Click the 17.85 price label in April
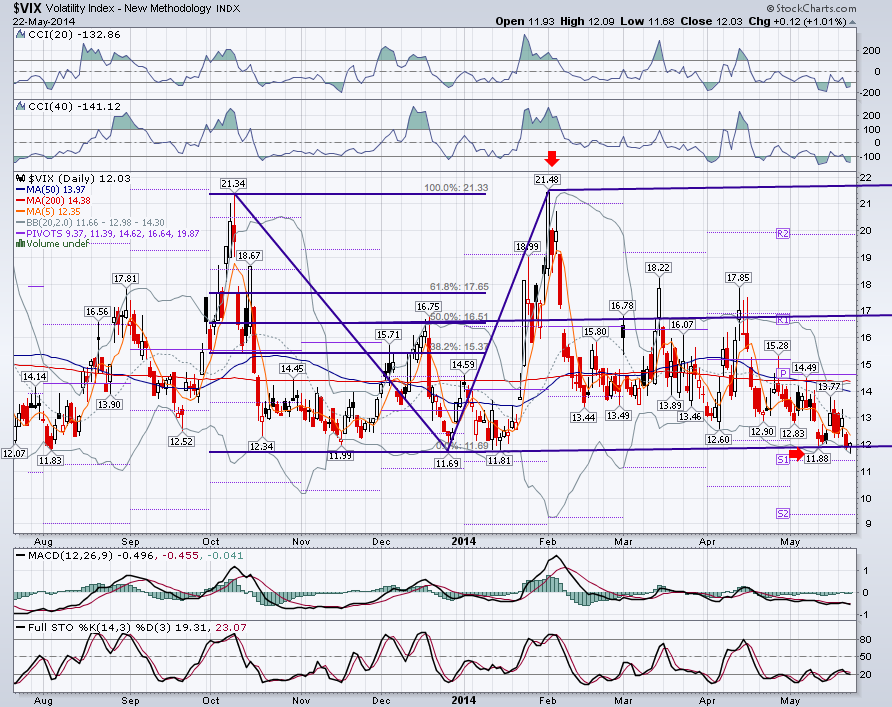 point(738,278)
